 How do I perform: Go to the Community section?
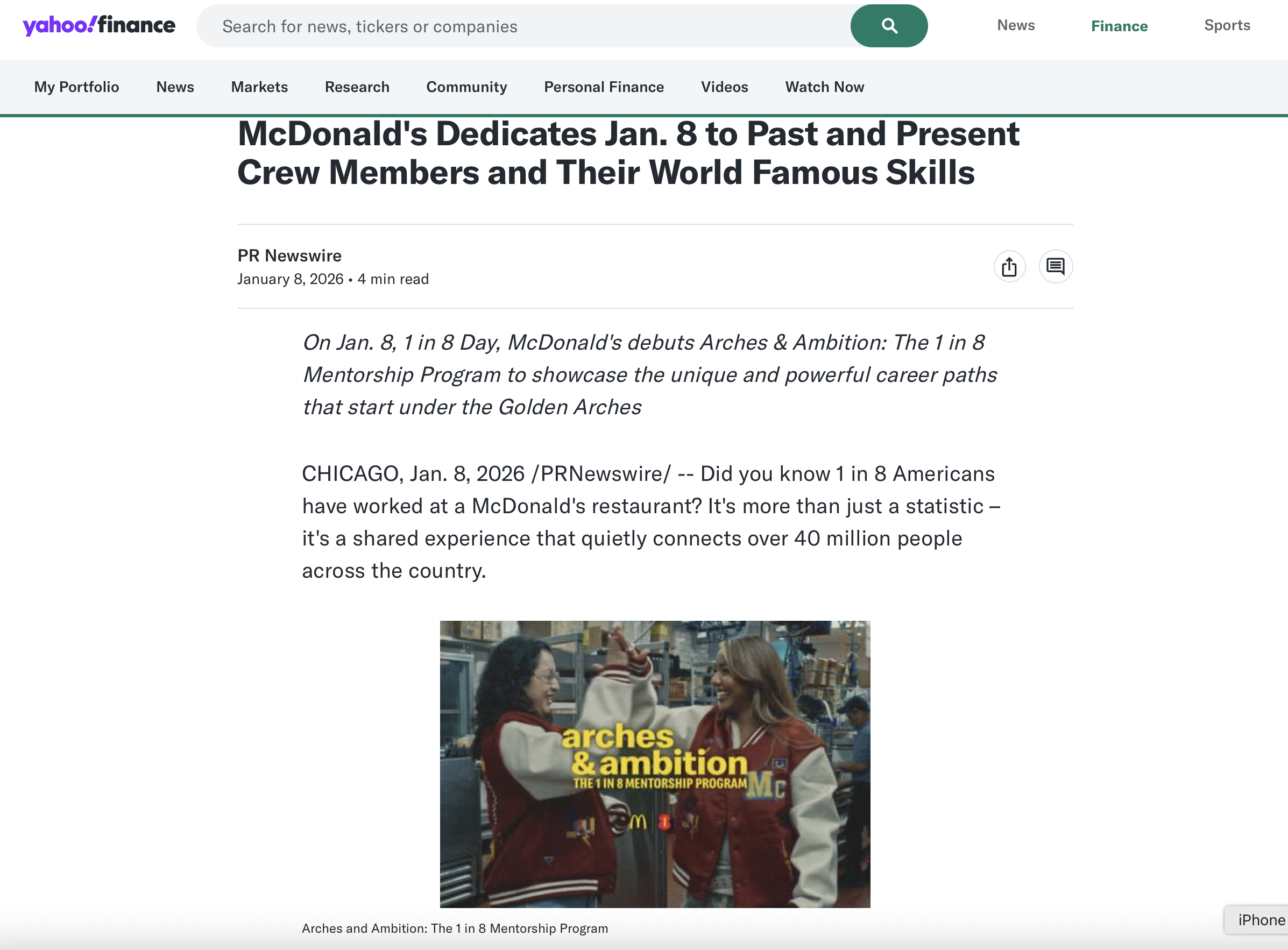click(466, 87)
